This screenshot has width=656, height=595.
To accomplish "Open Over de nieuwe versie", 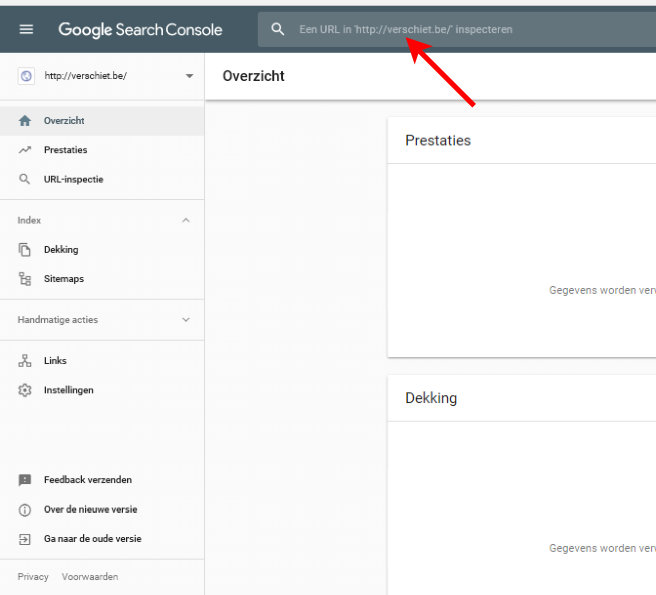I will click(x=91, y=509).
